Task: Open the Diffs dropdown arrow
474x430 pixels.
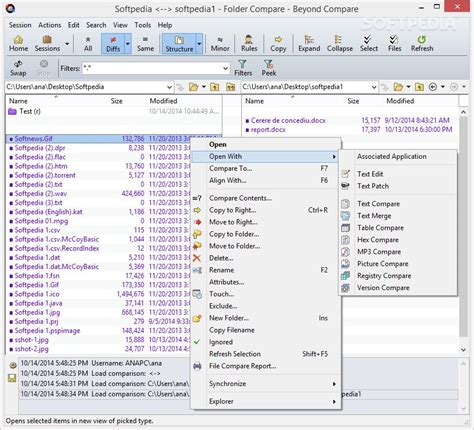Action: coord(128,44)
